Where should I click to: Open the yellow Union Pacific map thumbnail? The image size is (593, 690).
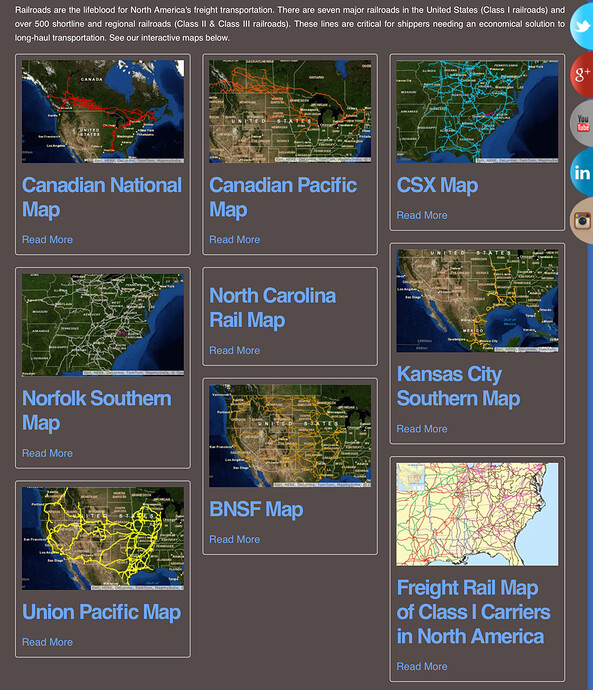(x=103, y=539)
